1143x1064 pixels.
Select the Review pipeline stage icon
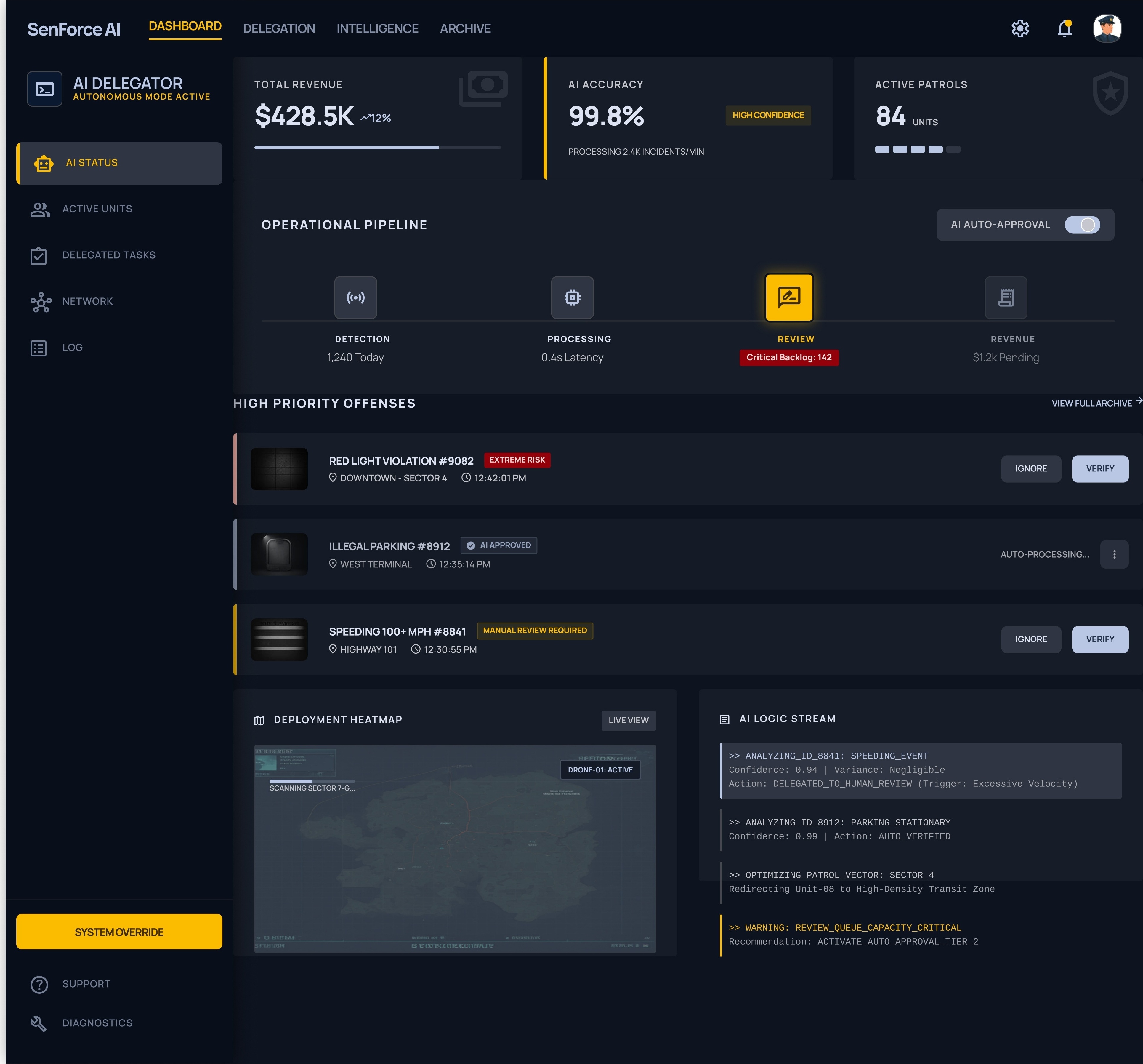789,297
